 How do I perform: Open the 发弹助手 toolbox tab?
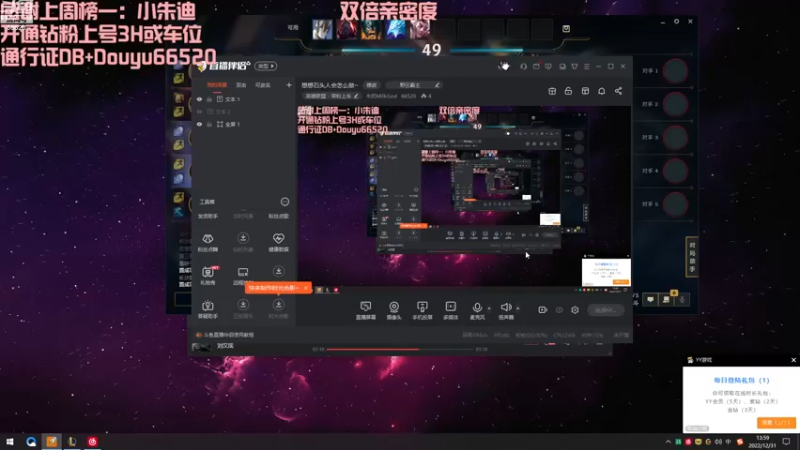pos(208,216)
